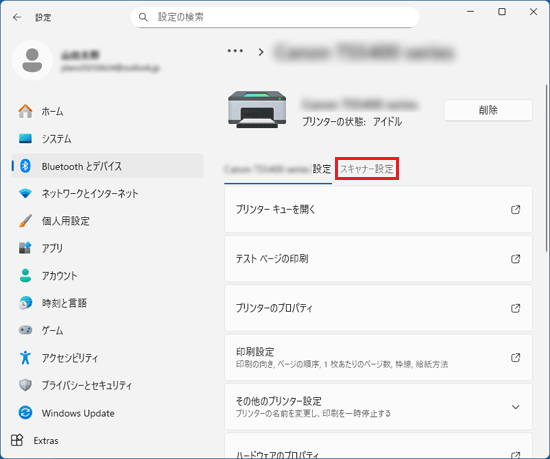Open the breadcrumb ellipsis menu
This screenshot has height=459, width=550.
(x=235, y=51)
